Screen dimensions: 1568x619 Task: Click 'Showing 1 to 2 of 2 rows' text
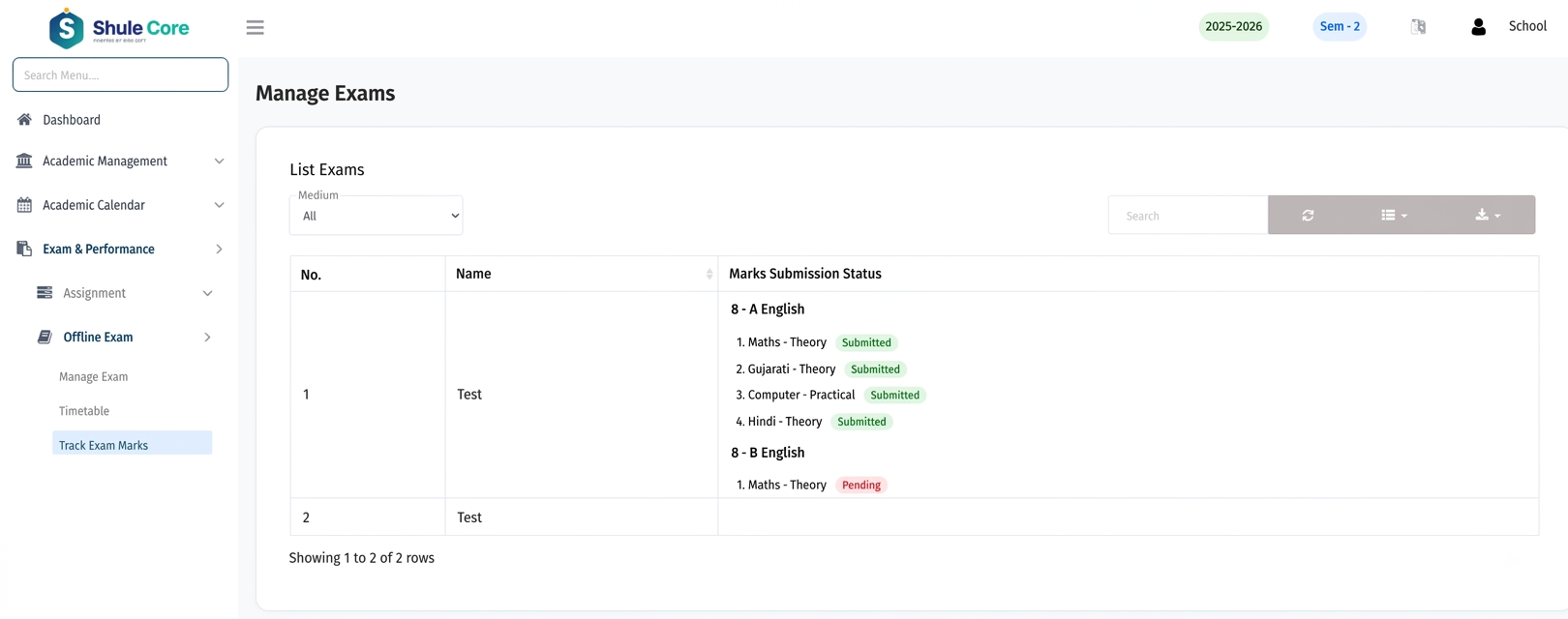click(x=362, y=558)
